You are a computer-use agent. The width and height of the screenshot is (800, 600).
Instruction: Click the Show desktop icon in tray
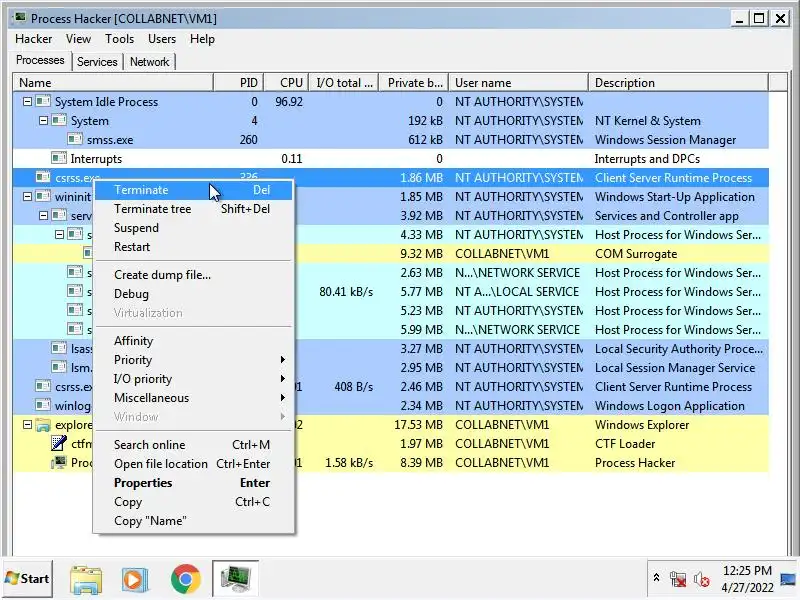tap(788, 579)
